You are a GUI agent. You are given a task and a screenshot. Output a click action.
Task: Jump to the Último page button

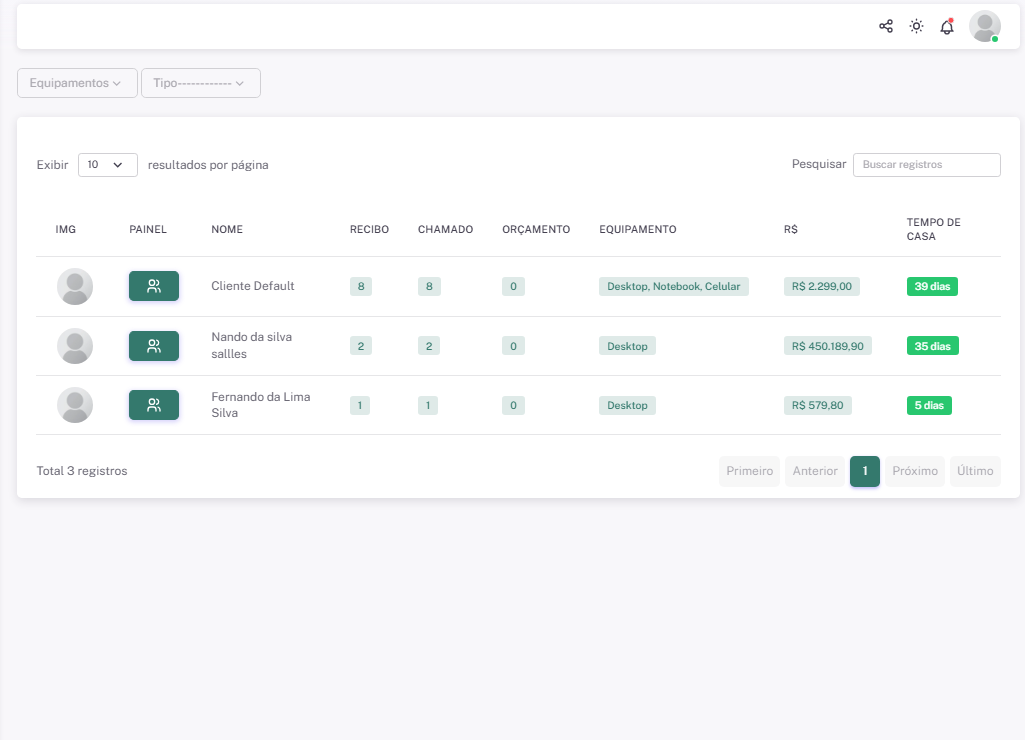click(x=975, y=471)
